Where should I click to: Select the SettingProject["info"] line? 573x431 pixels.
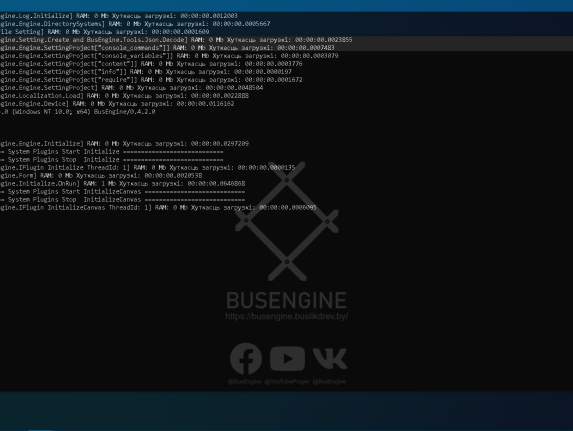pos(146,72)
